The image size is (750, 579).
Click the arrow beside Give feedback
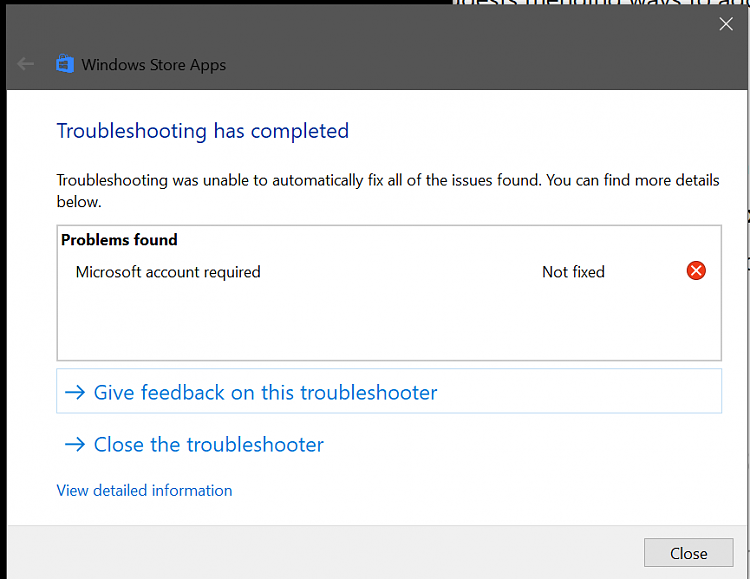75,392
